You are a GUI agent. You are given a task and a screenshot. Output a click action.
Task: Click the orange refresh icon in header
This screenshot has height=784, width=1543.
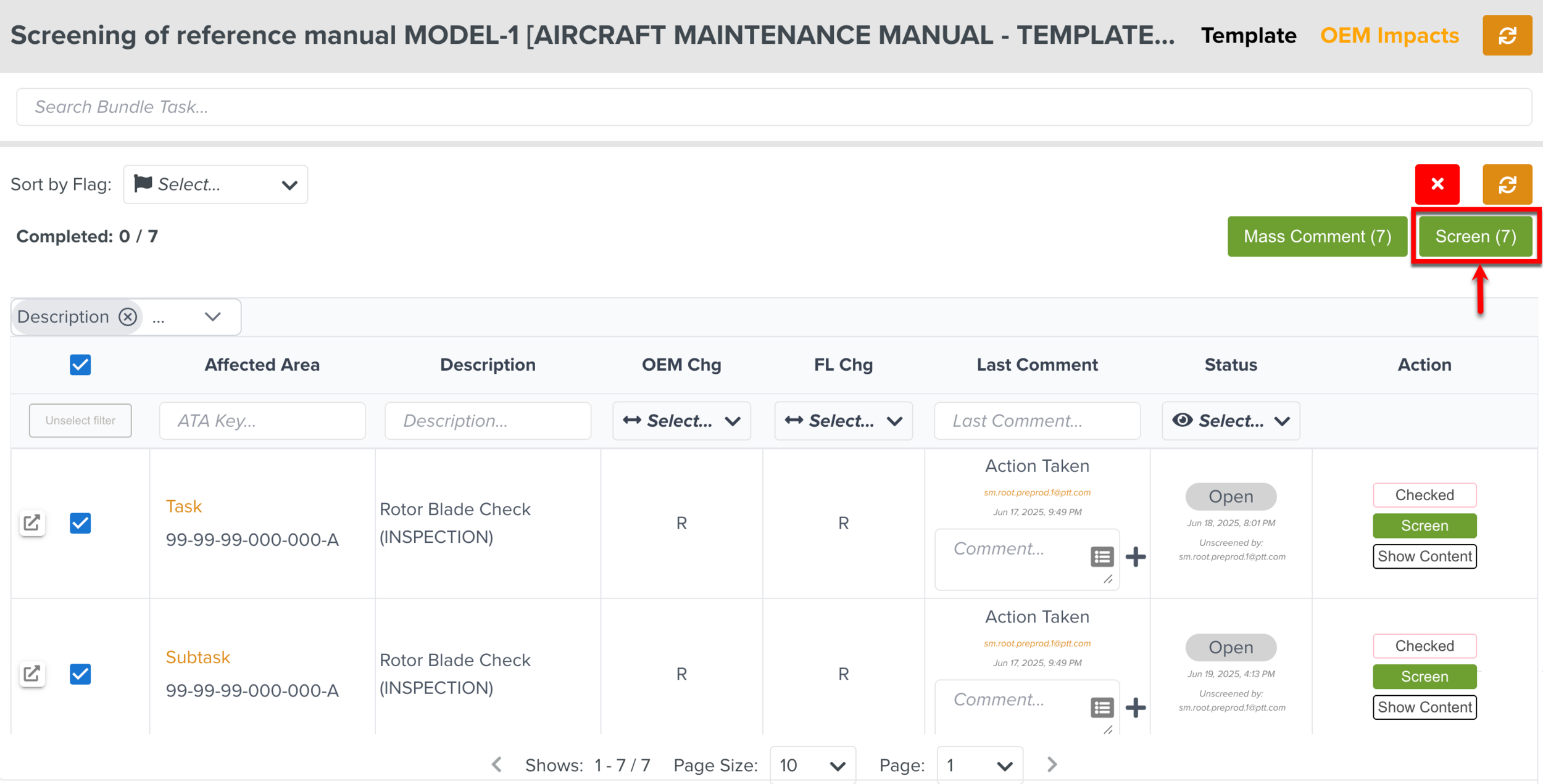pos(1507,36)
